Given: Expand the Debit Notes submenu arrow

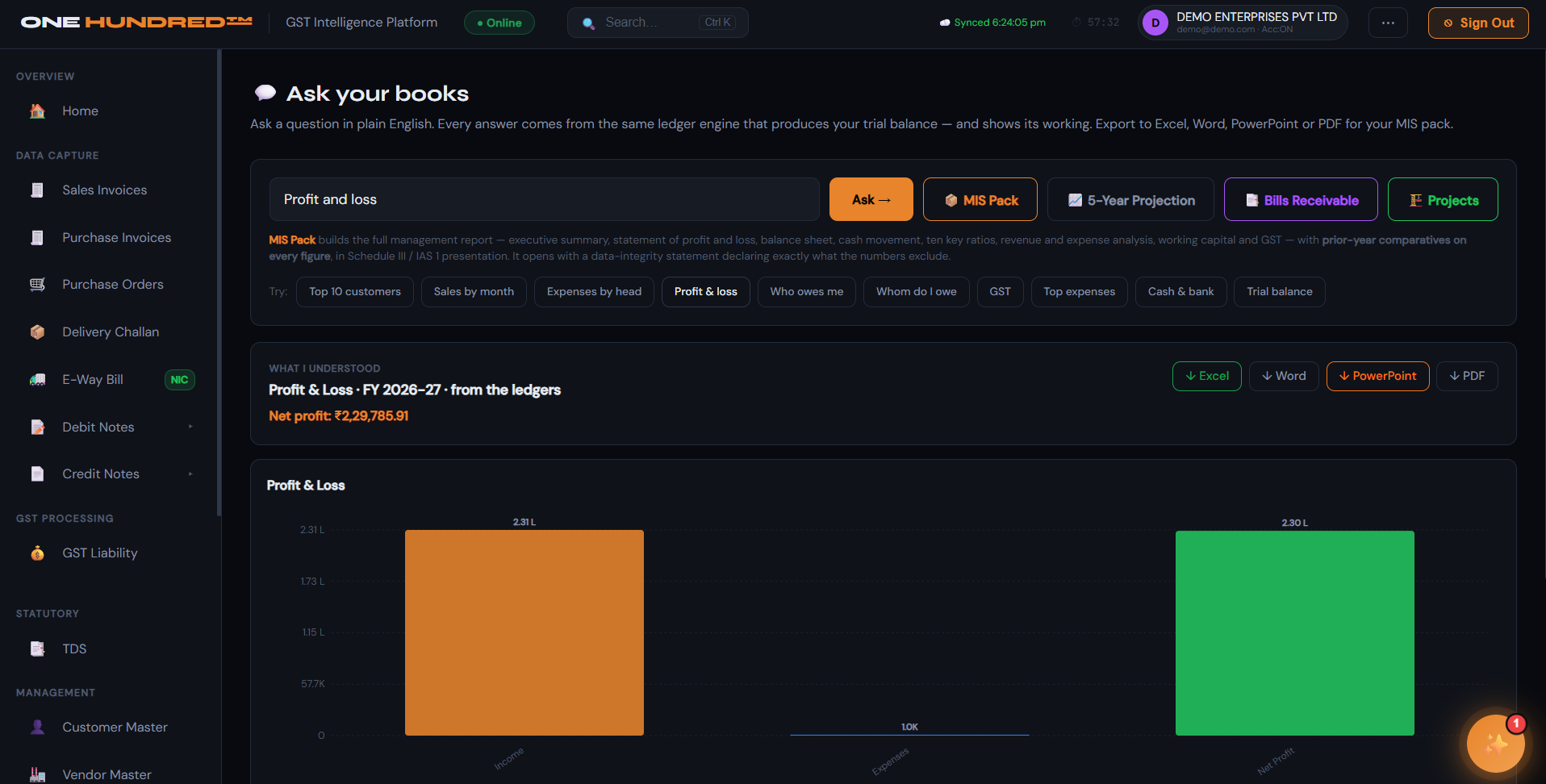Looking at the screenshot, I should (x=190, y=427).
